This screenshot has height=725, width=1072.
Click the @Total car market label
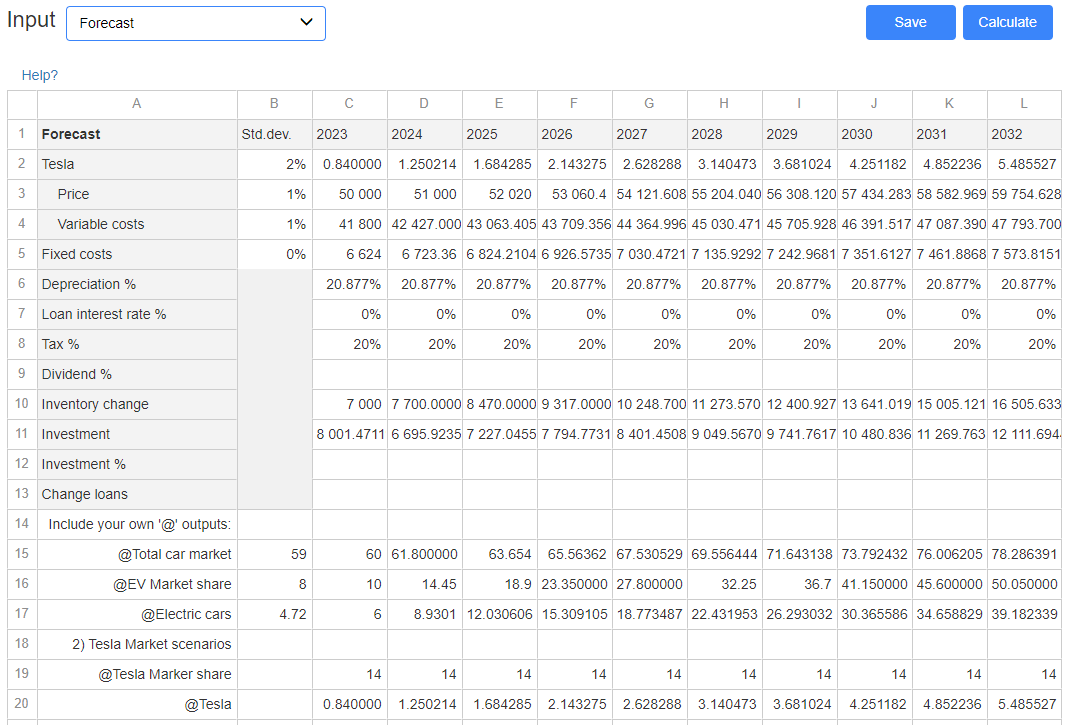(137, 554)
